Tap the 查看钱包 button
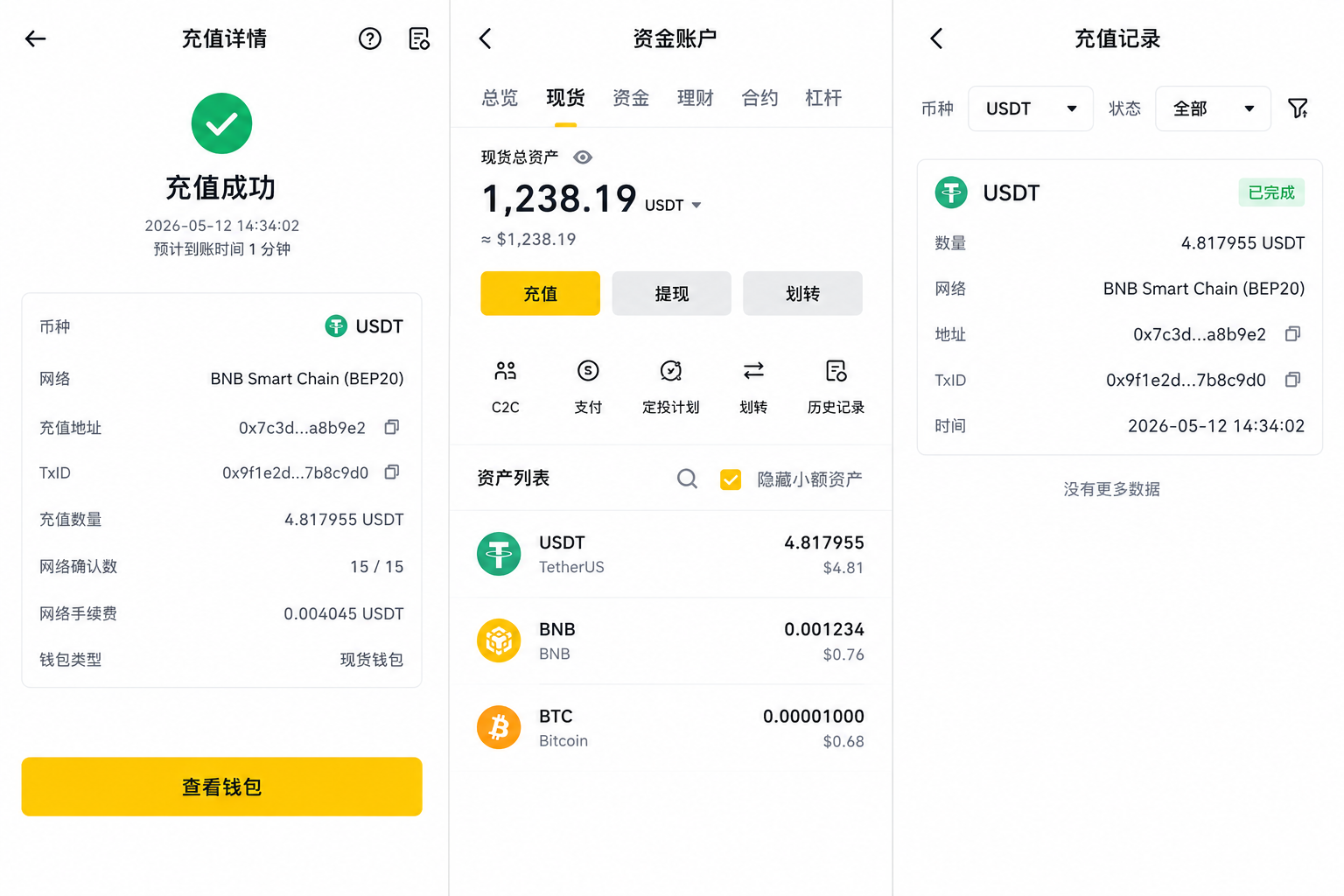The image size is (1344, 896). coord(221,787)
